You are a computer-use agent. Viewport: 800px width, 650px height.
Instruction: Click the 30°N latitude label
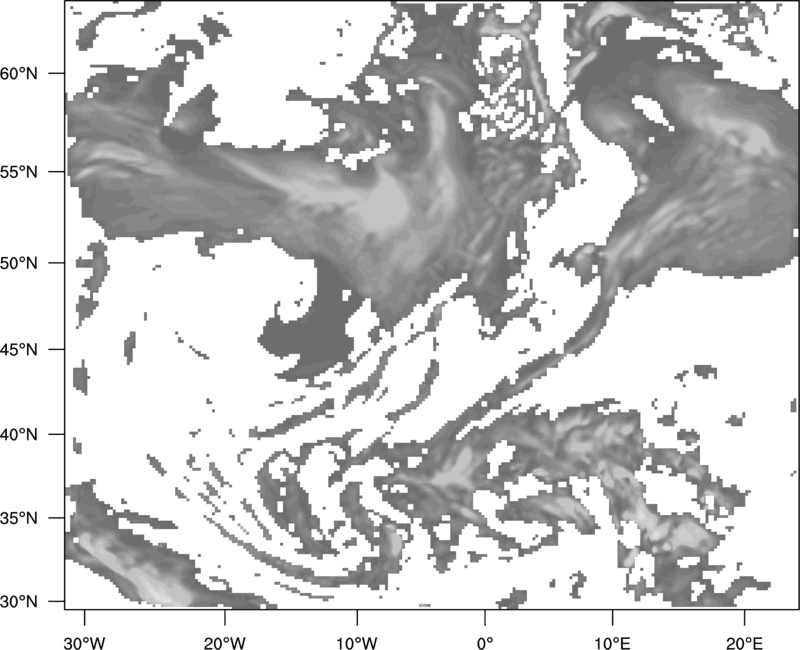[x=19, y=602]
